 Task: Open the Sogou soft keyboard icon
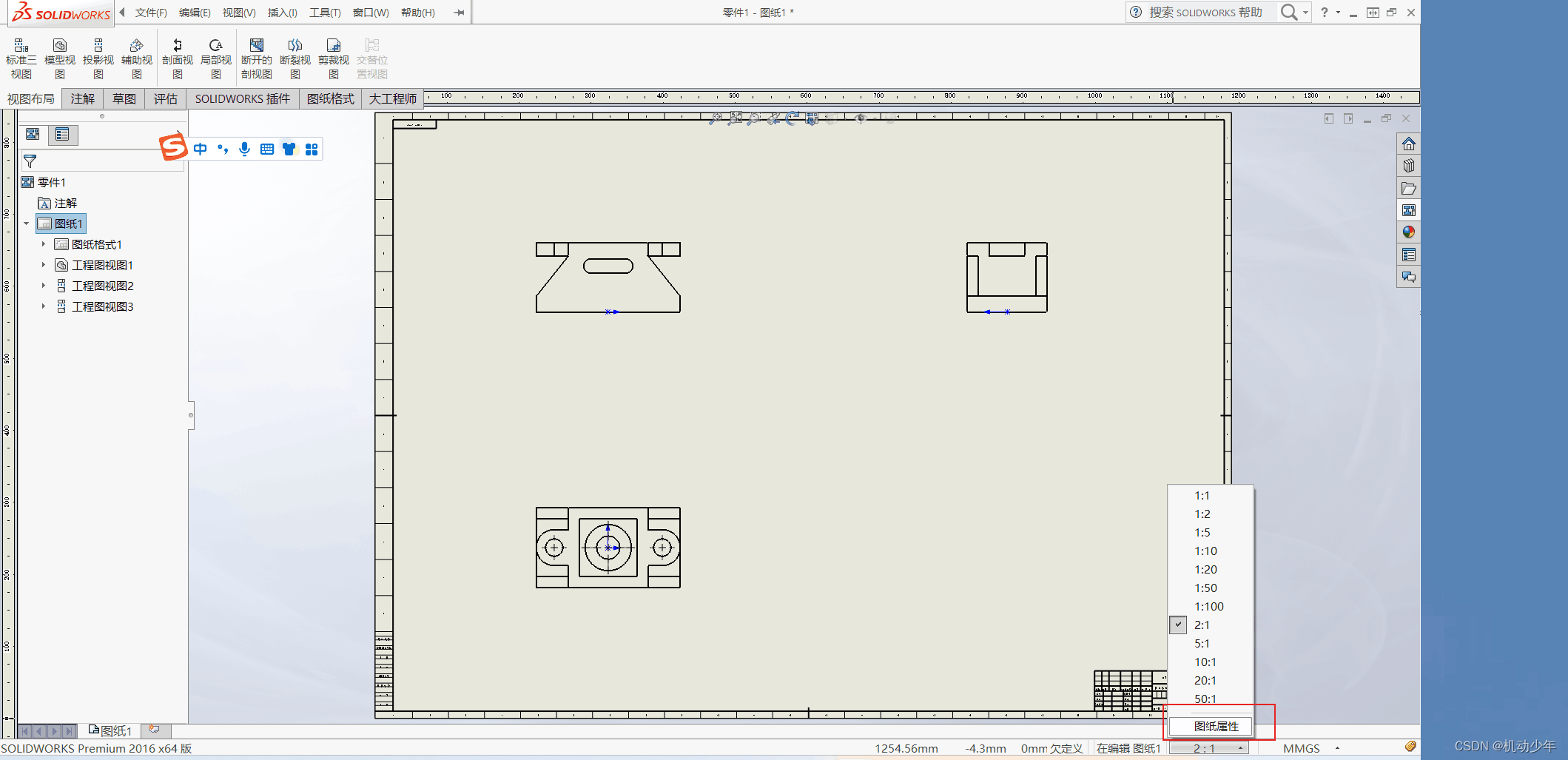tap(267, 149)
